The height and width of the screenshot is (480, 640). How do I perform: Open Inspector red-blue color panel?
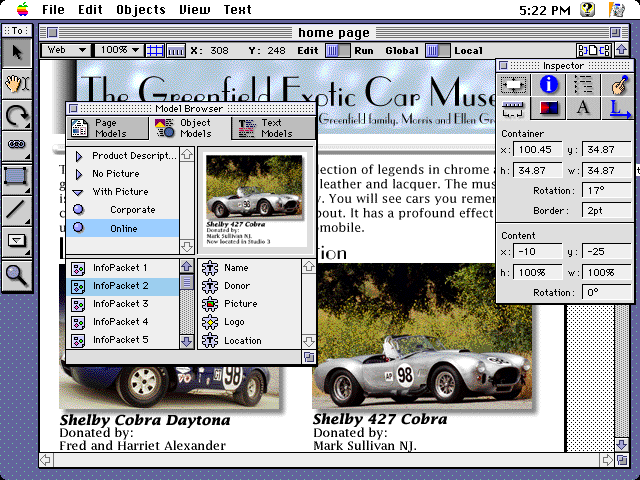click(x=548, y=109)
